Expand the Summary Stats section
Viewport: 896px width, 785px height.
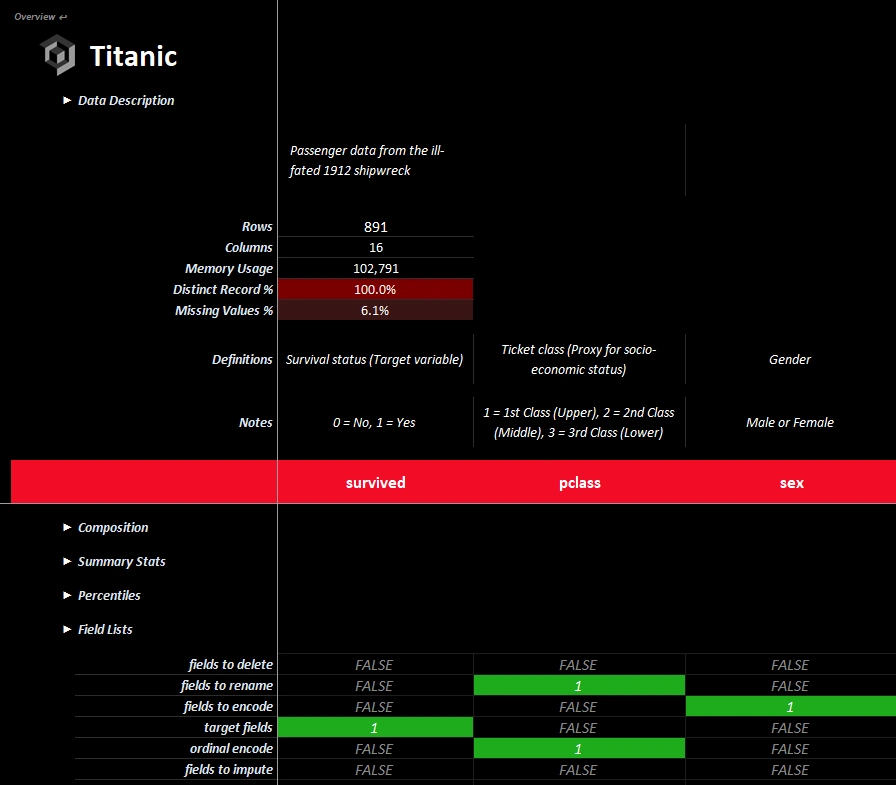[114, 562]
